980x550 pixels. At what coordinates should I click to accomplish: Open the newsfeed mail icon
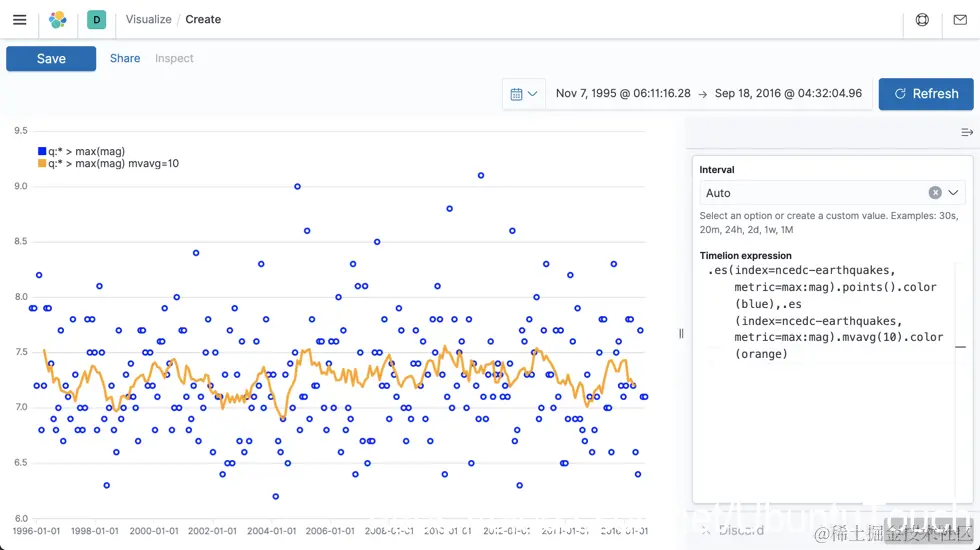click(x=959, y=19)
